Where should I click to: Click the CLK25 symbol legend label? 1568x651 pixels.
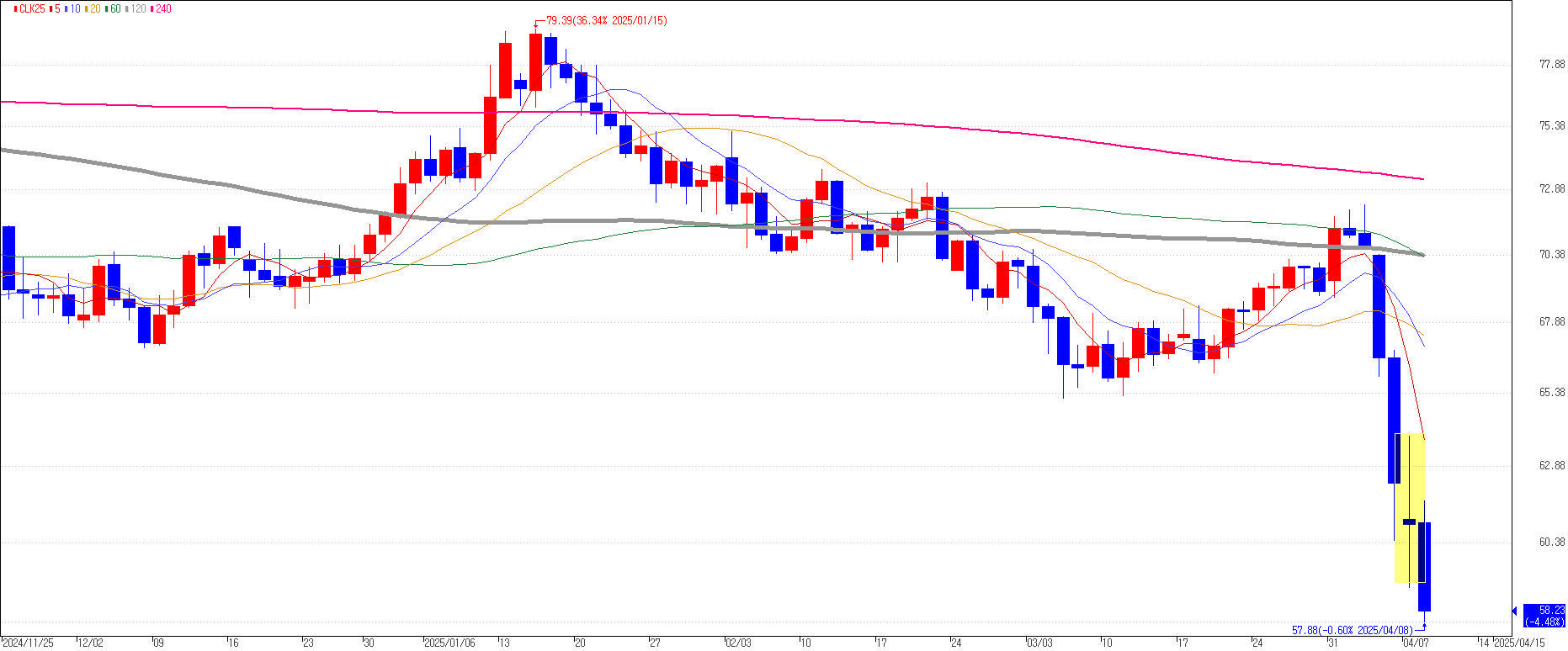31,8
